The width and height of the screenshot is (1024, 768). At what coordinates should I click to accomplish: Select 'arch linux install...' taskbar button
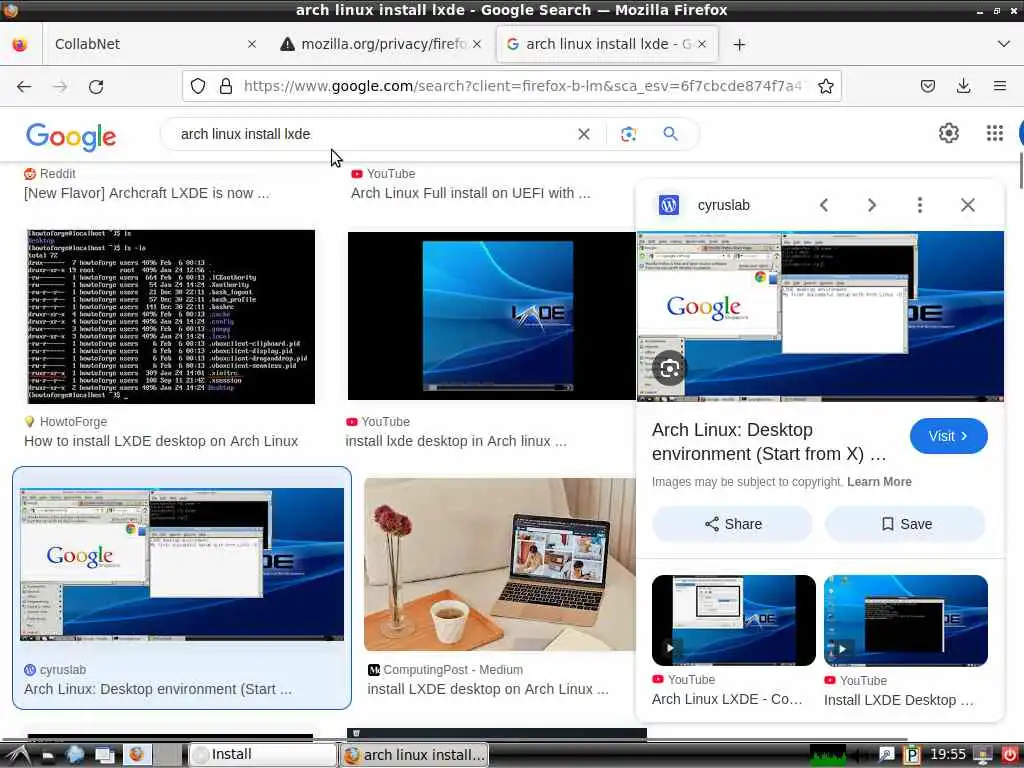click(414, 754)
